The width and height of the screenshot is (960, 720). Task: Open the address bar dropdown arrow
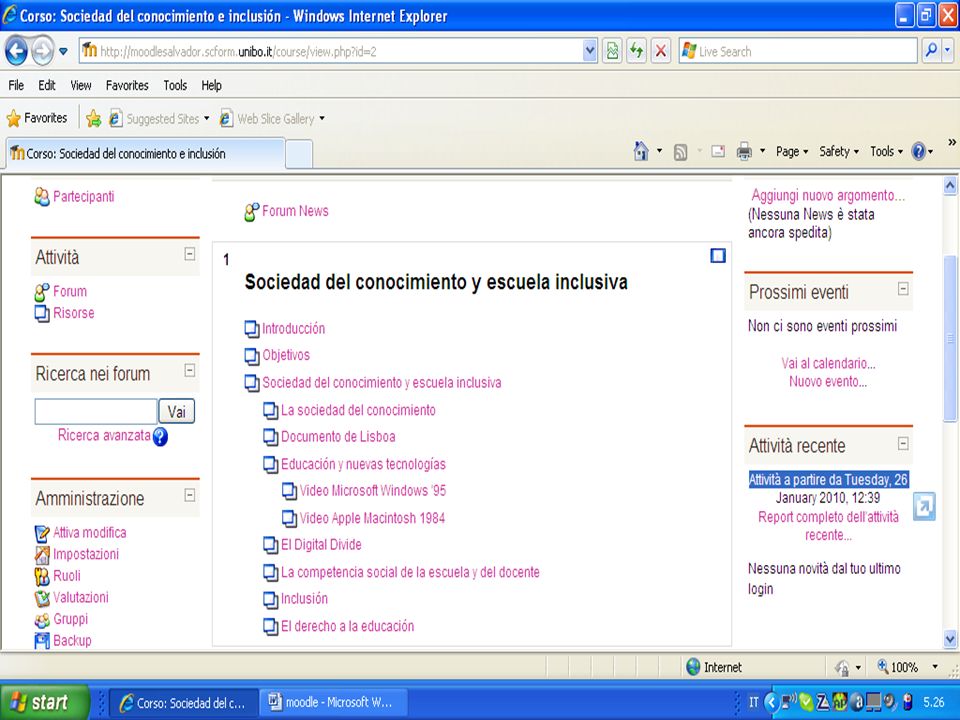tap(590, 51)
